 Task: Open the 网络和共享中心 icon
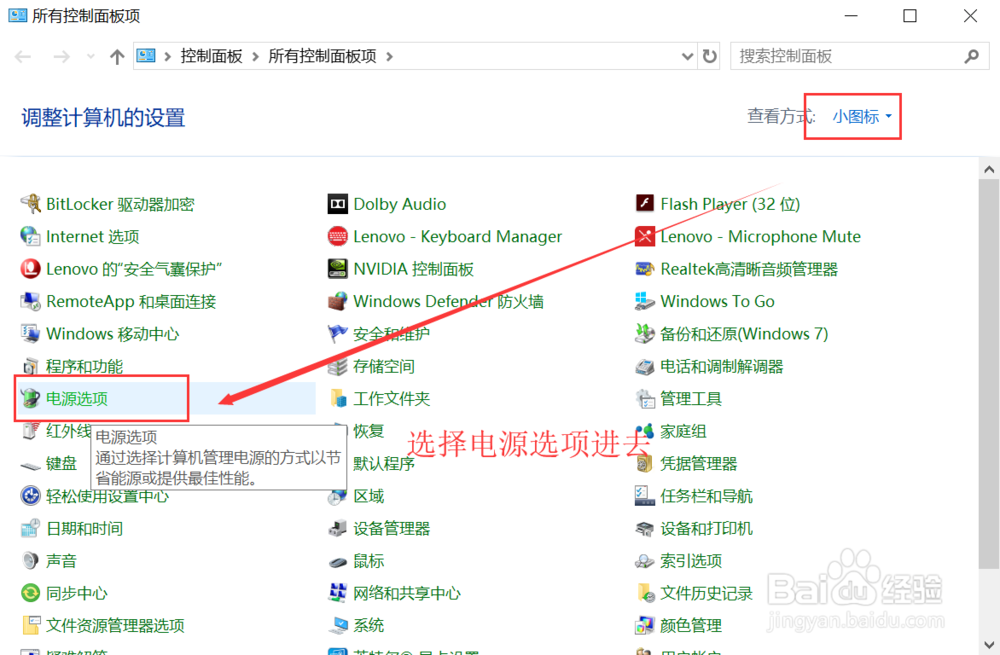coord(337,593)
